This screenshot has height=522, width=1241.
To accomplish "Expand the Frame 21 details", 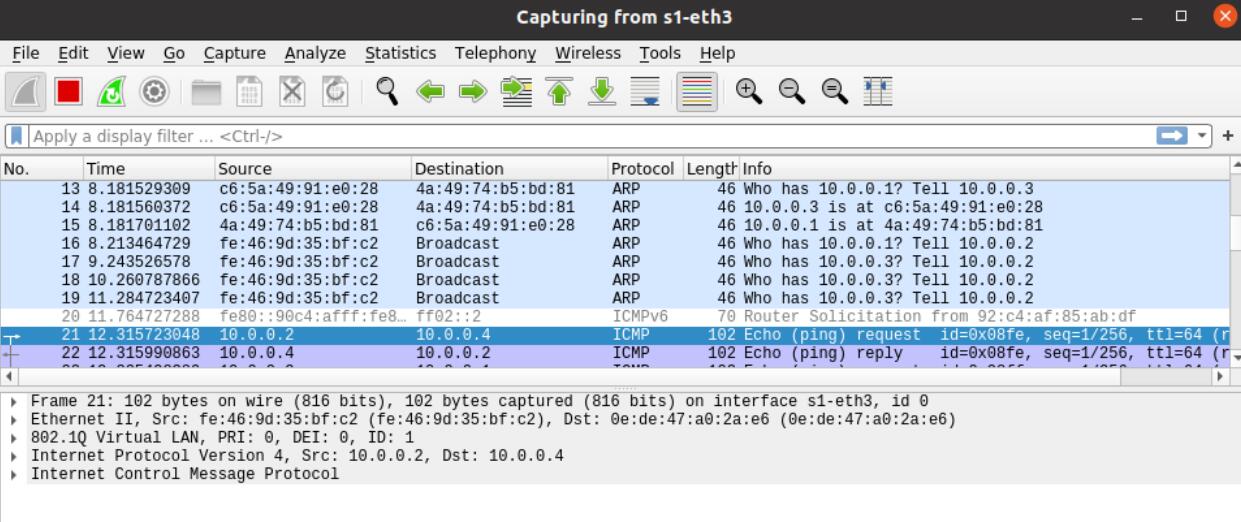I will [x=13, y=400].
